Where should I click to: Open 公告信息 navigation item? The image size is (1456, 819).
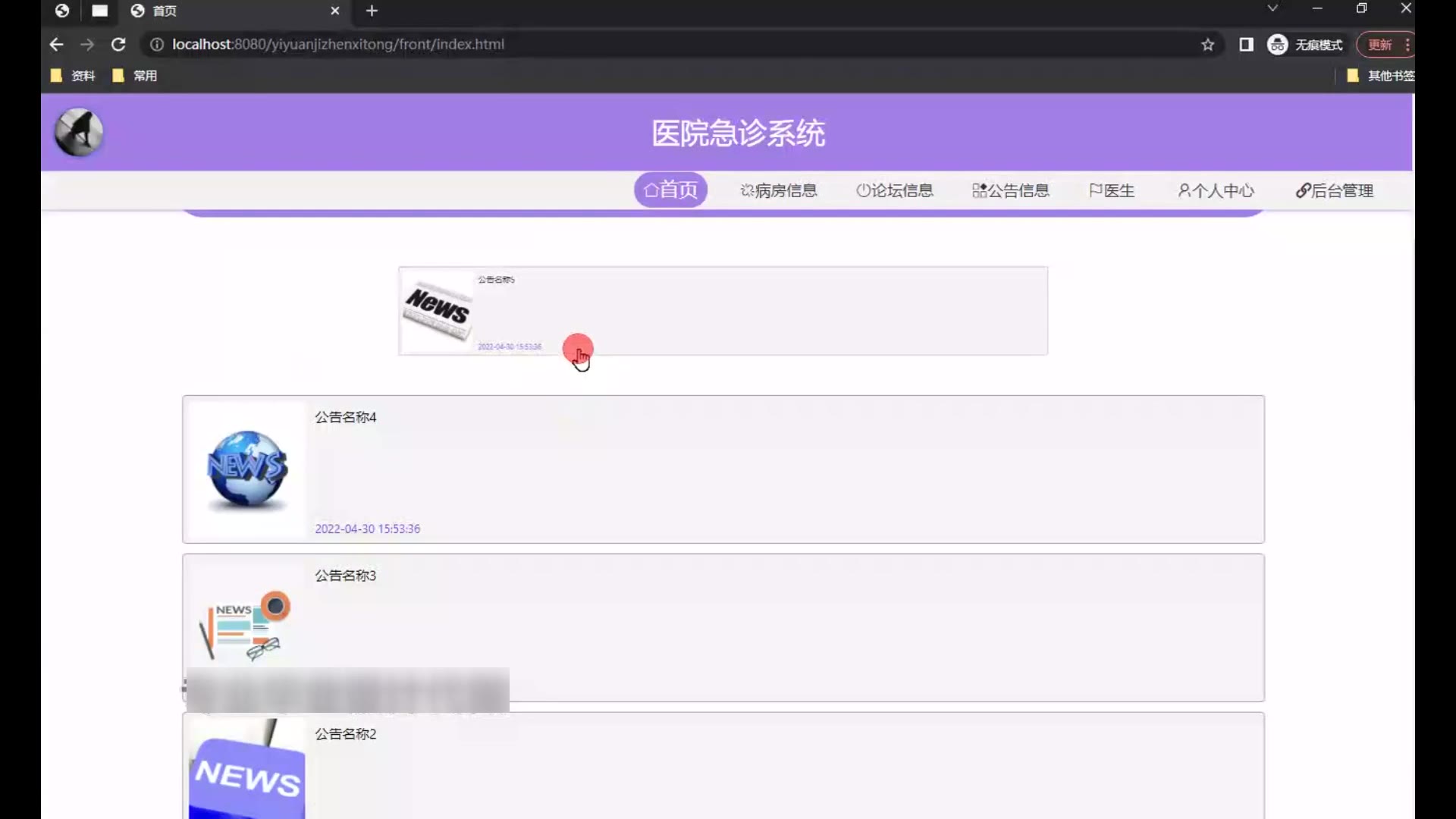point(1011,190)
